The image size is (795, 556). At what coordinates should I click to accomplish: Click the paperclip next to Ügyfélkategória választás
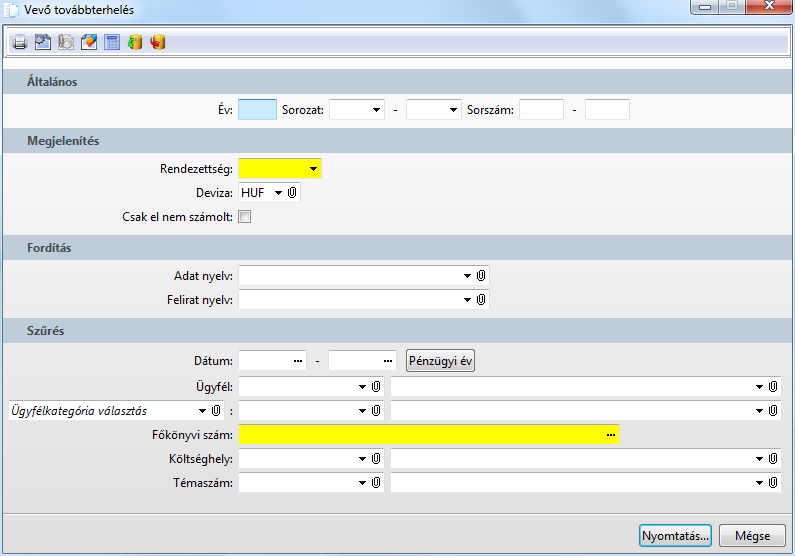(x=216, y=411)
